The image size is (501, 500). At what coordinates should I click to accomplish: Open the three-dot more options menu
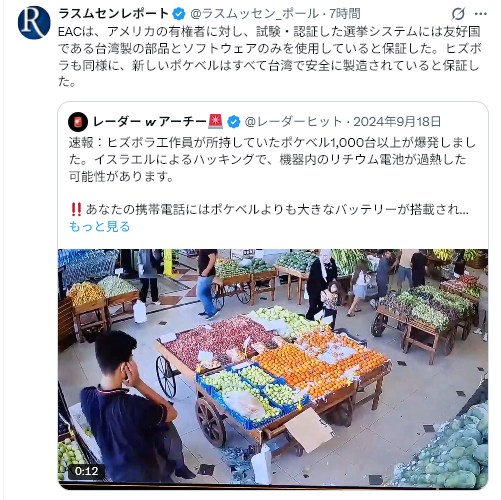pos(480,14)
